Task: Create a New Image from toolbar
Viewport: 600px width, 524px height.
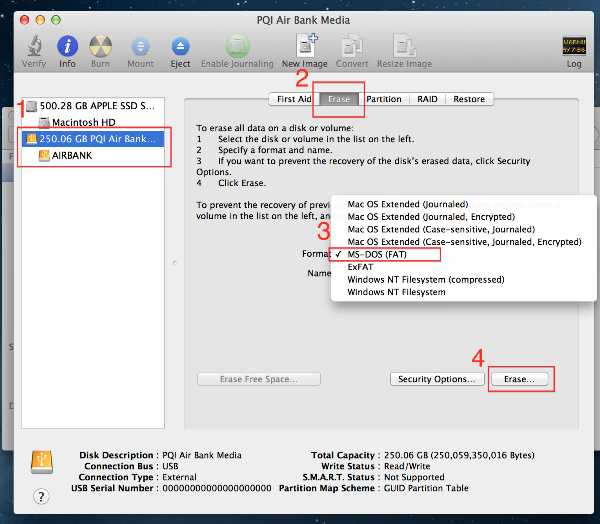Action: (x=306, y=45)
